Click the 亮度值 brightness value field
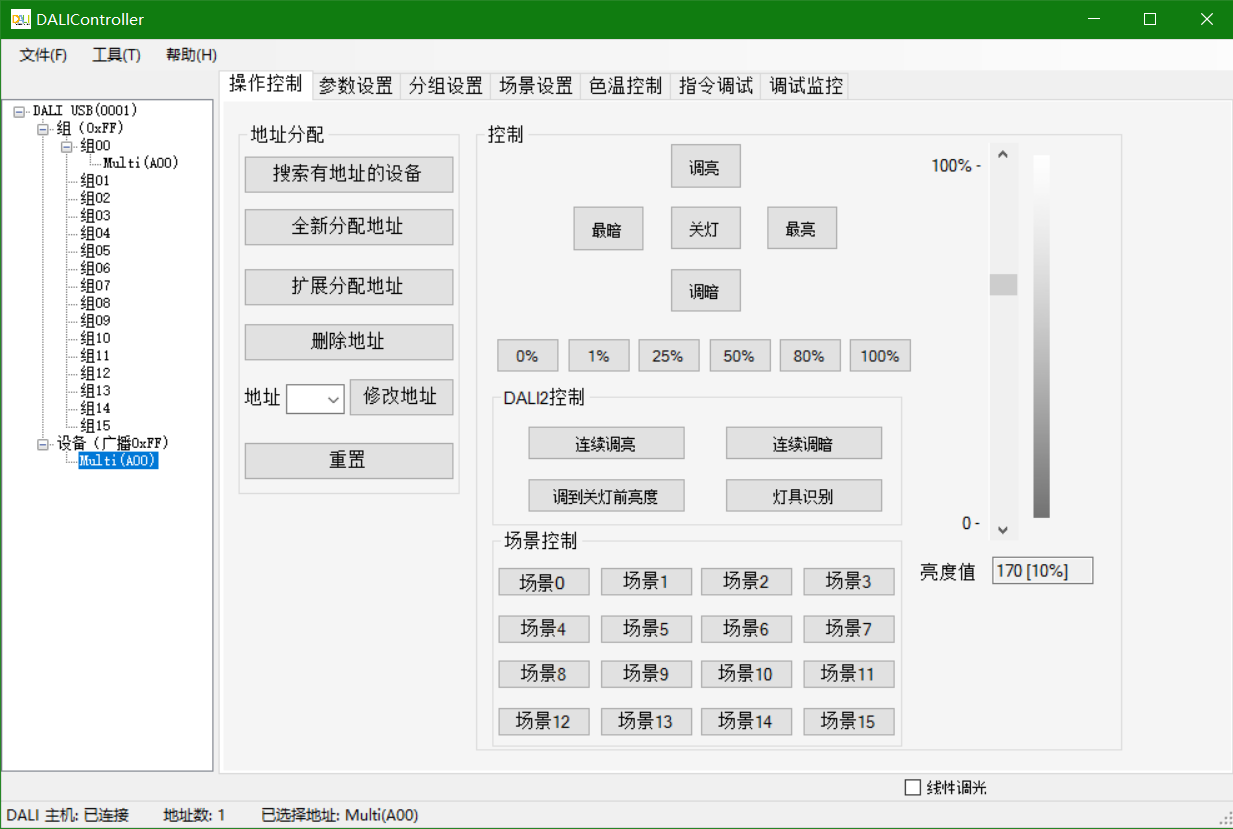The height and width of the screenshot is (829, 1233). (1042, 571)
